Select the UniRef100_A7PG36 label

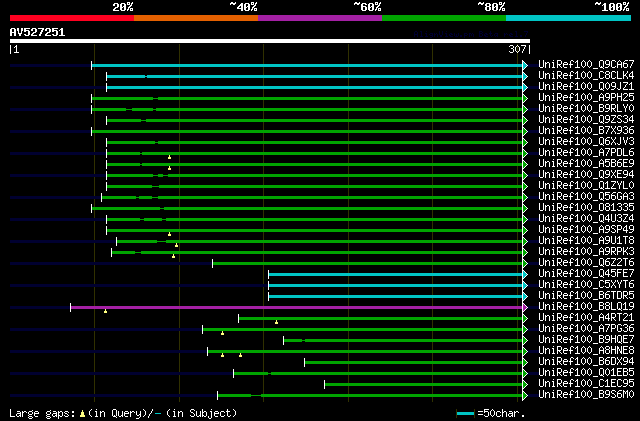(x=586, y=329)
